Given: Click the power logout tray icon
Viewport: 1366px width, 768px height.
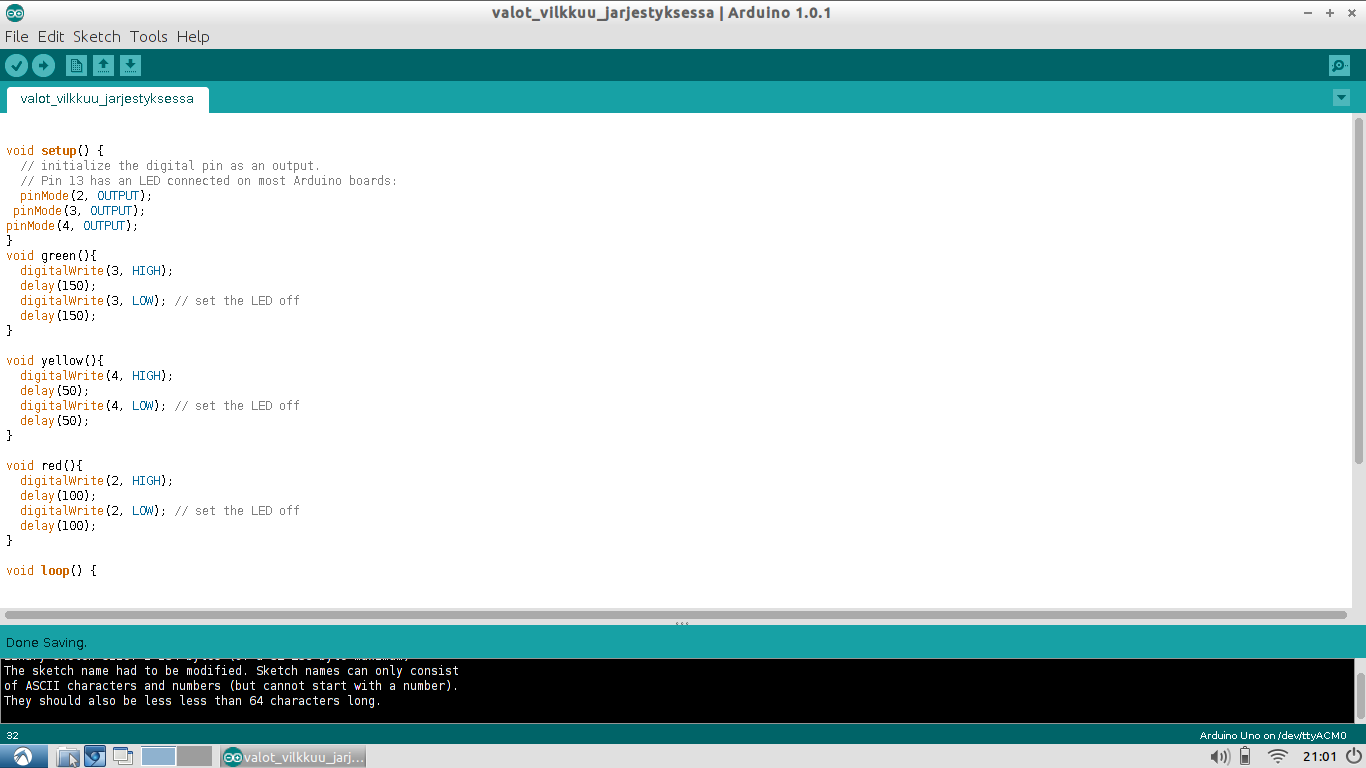Looking at the screenshot, I should [x=1353, y=756].
